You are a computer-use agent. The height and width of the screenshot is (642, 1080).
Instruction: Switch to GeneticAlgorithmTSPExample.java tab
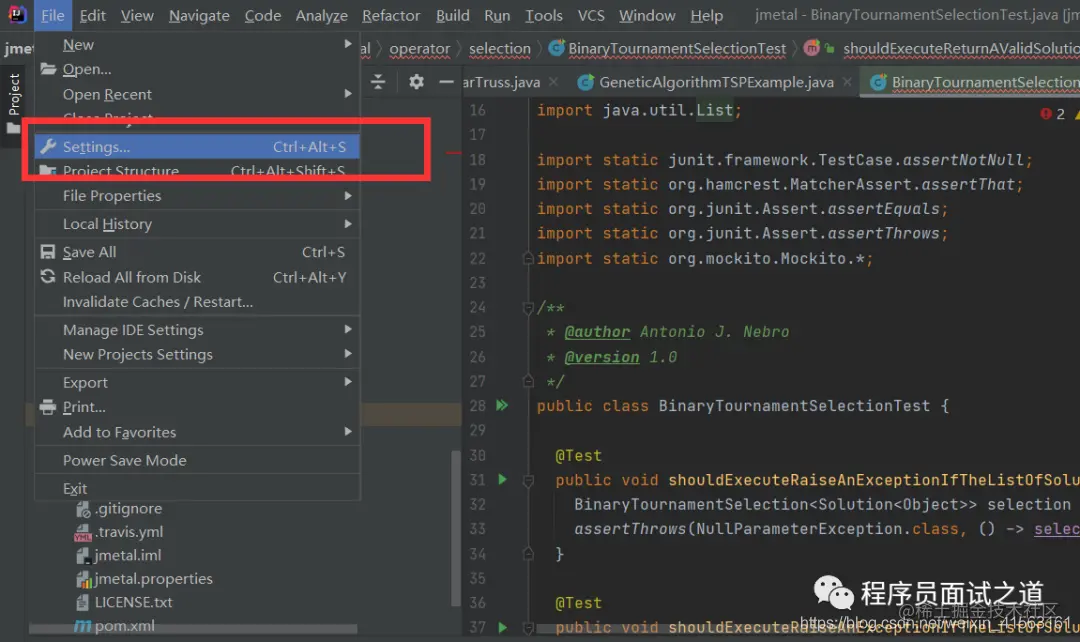coord(715,83)
